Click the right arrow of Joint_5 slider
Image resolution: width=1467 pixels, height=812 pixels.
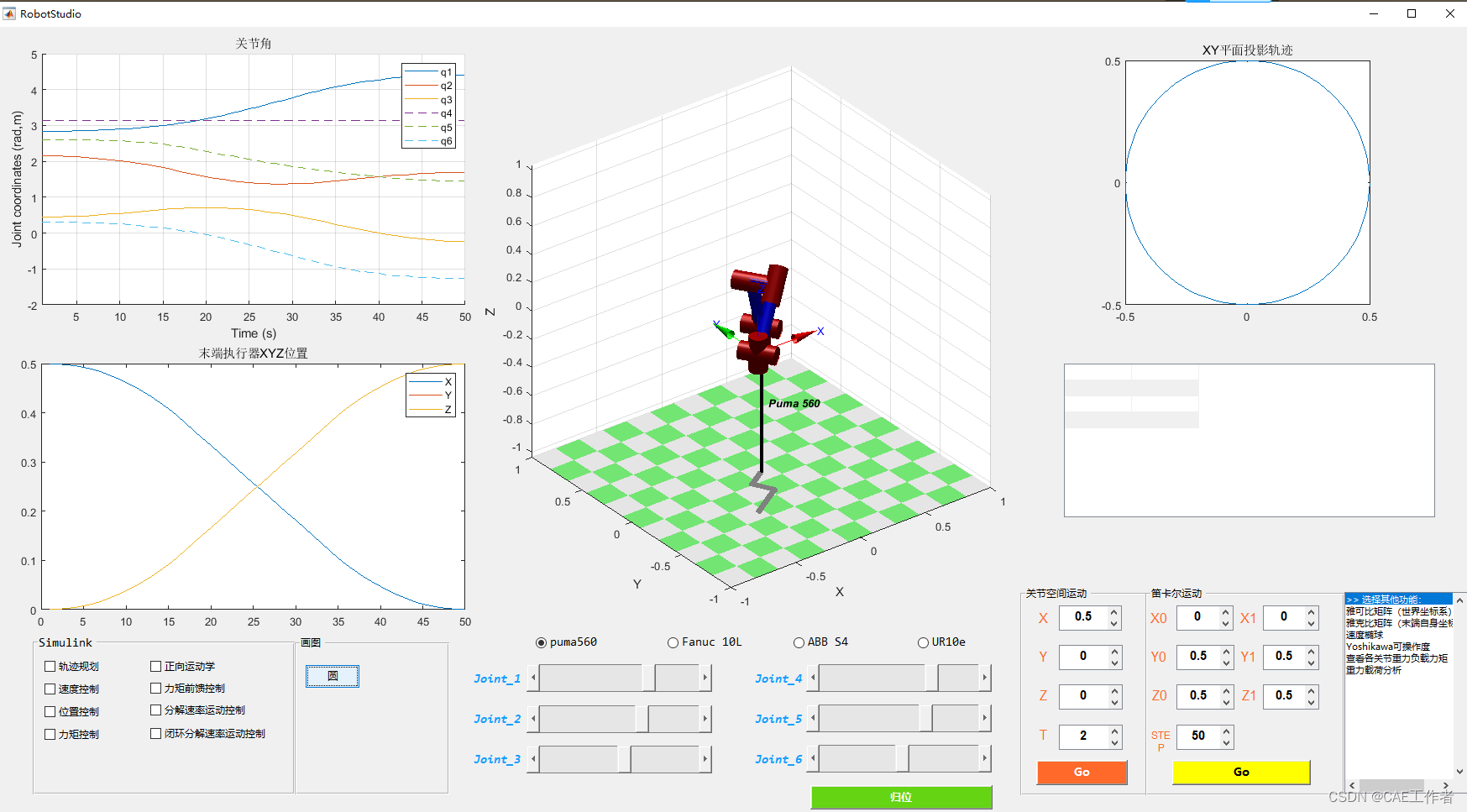pyautogui.click(x=985, y=719)
